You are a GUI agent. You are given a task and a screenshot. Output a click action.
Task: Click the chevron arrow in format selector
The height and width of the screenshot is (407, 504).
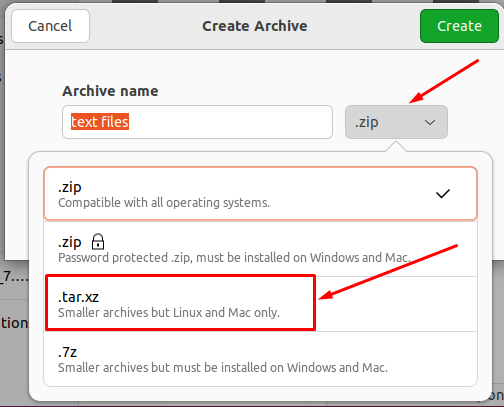pos(430,122)
